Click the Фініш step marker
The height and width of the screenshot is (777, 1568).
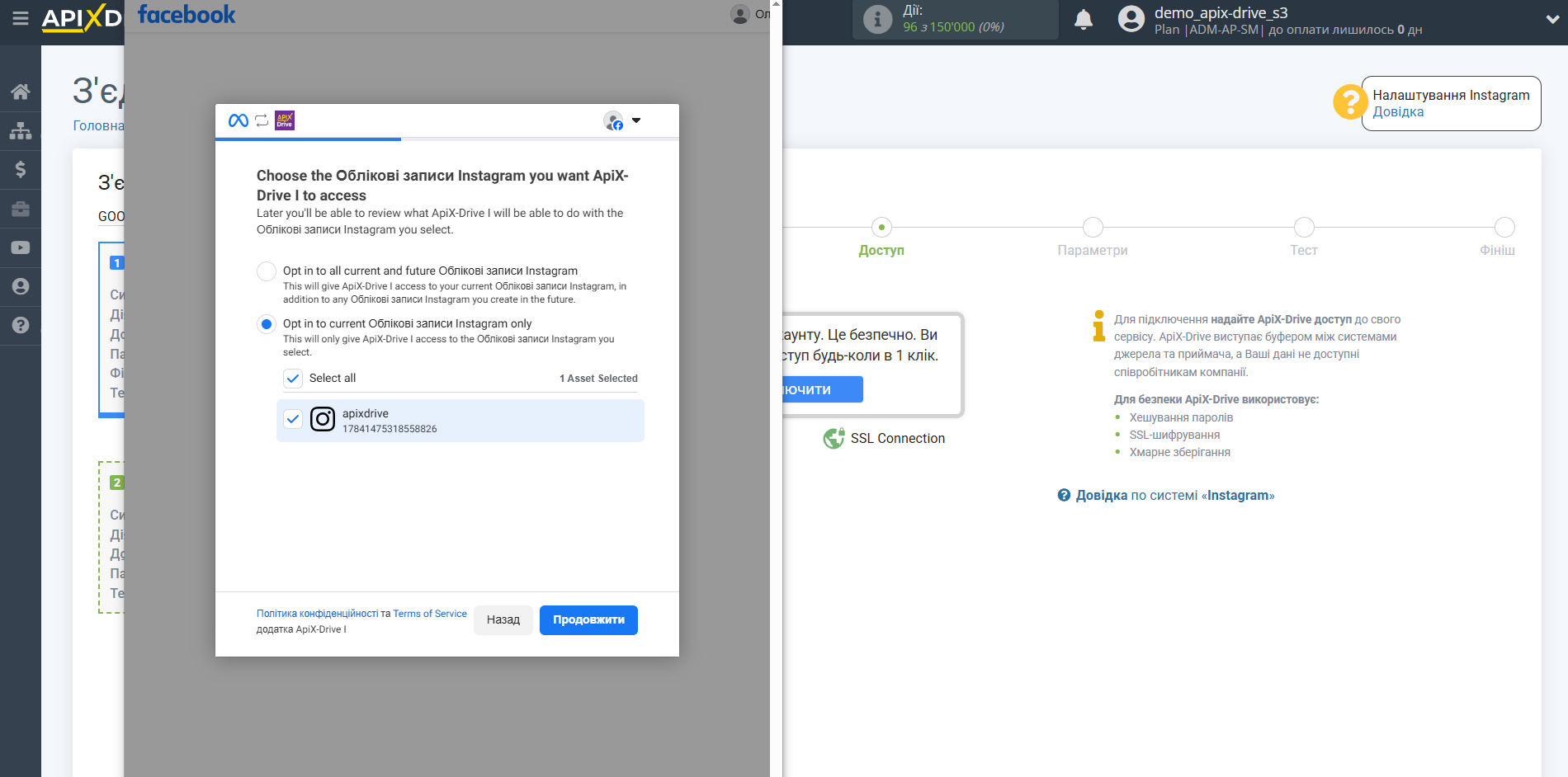click(x=1504, y=228)
